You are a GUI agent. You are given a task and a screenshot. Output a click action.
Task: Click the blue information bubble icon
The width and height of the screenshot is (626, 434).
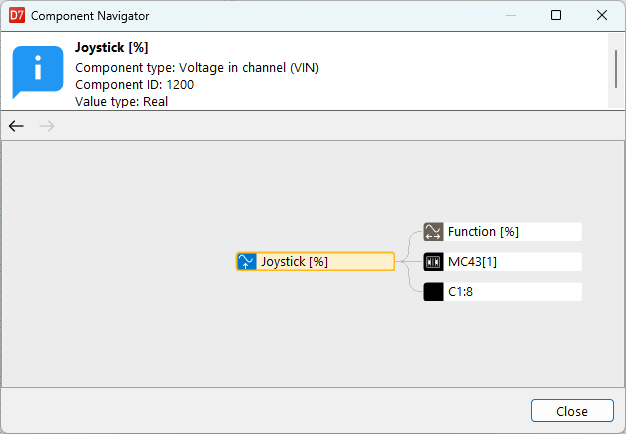37,70
